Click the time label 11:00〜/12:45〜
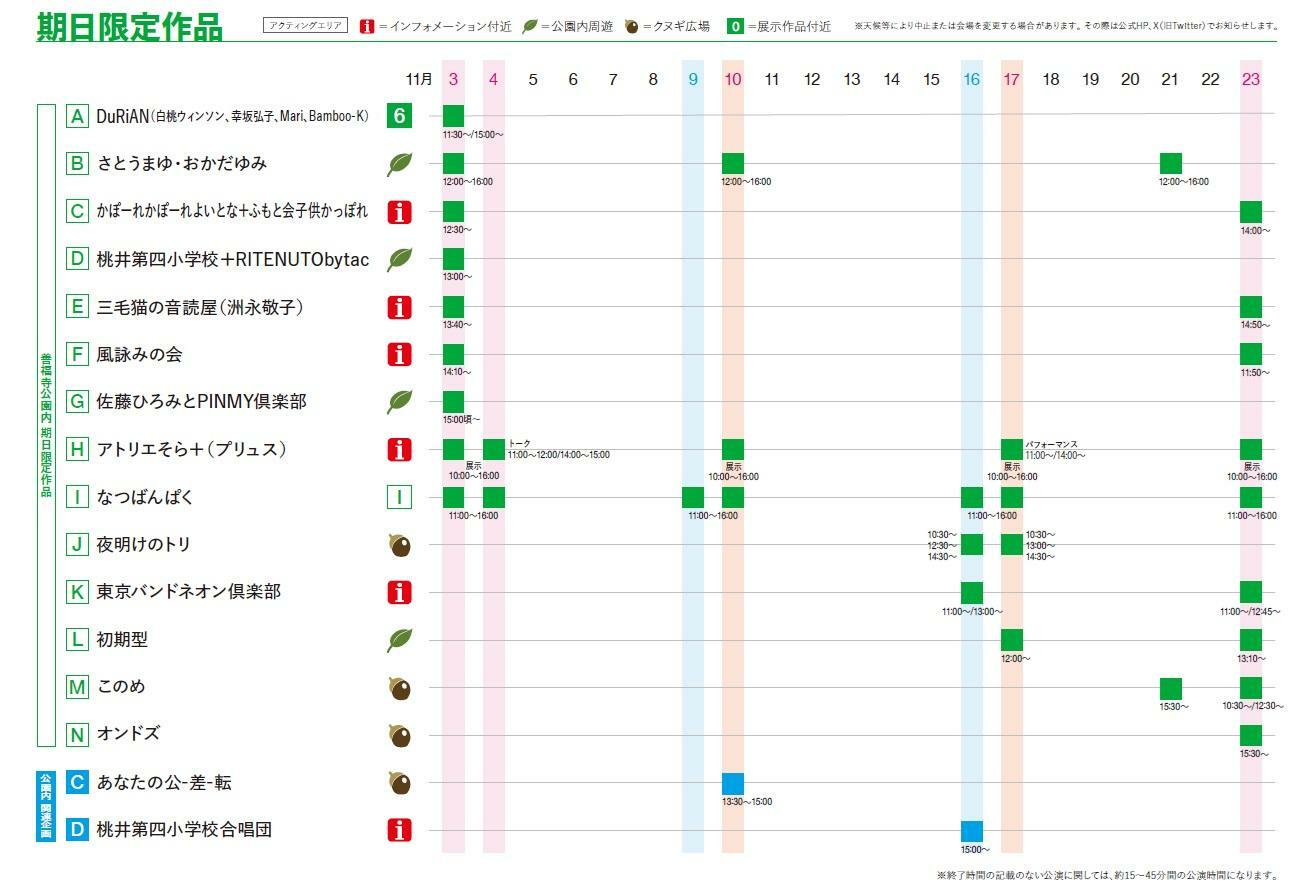 coord(1252,611)
